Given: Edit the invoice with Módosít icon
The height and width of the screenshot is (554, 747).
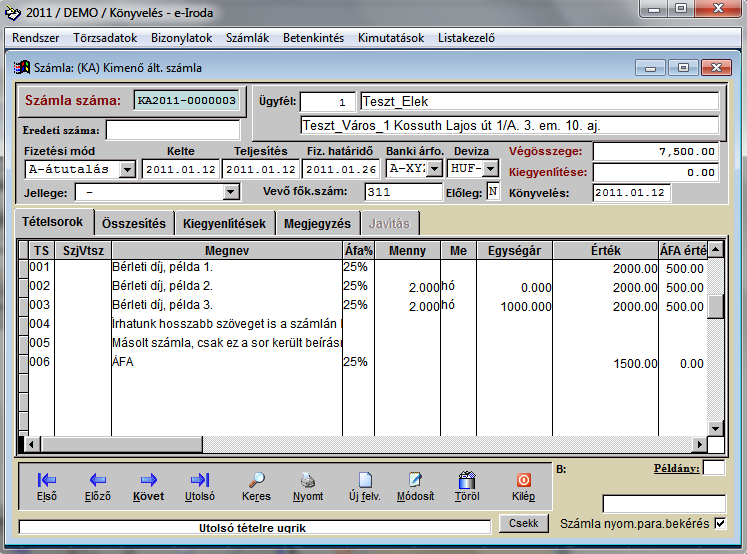Looking at the screenshot, I should pos(415,480).
